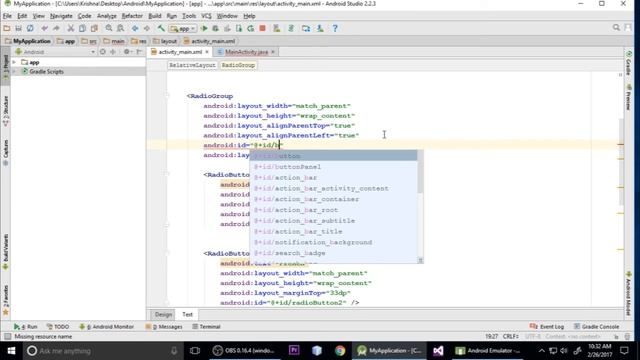This screenshot has width=640, height=360.
Task: Open the Android Monitor tool window
Action: click(107, 327)
